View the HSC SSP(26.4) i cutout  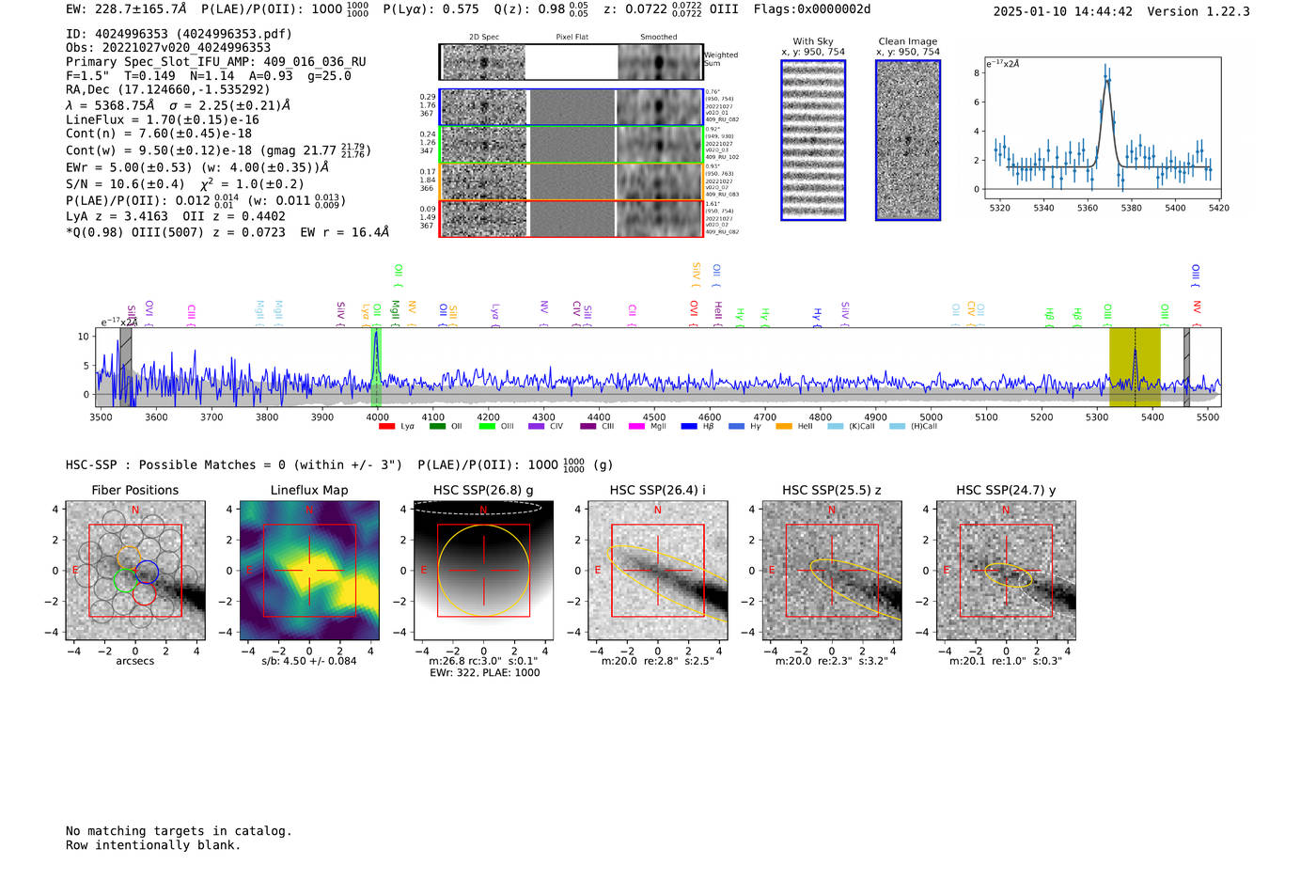coord(658,571)
